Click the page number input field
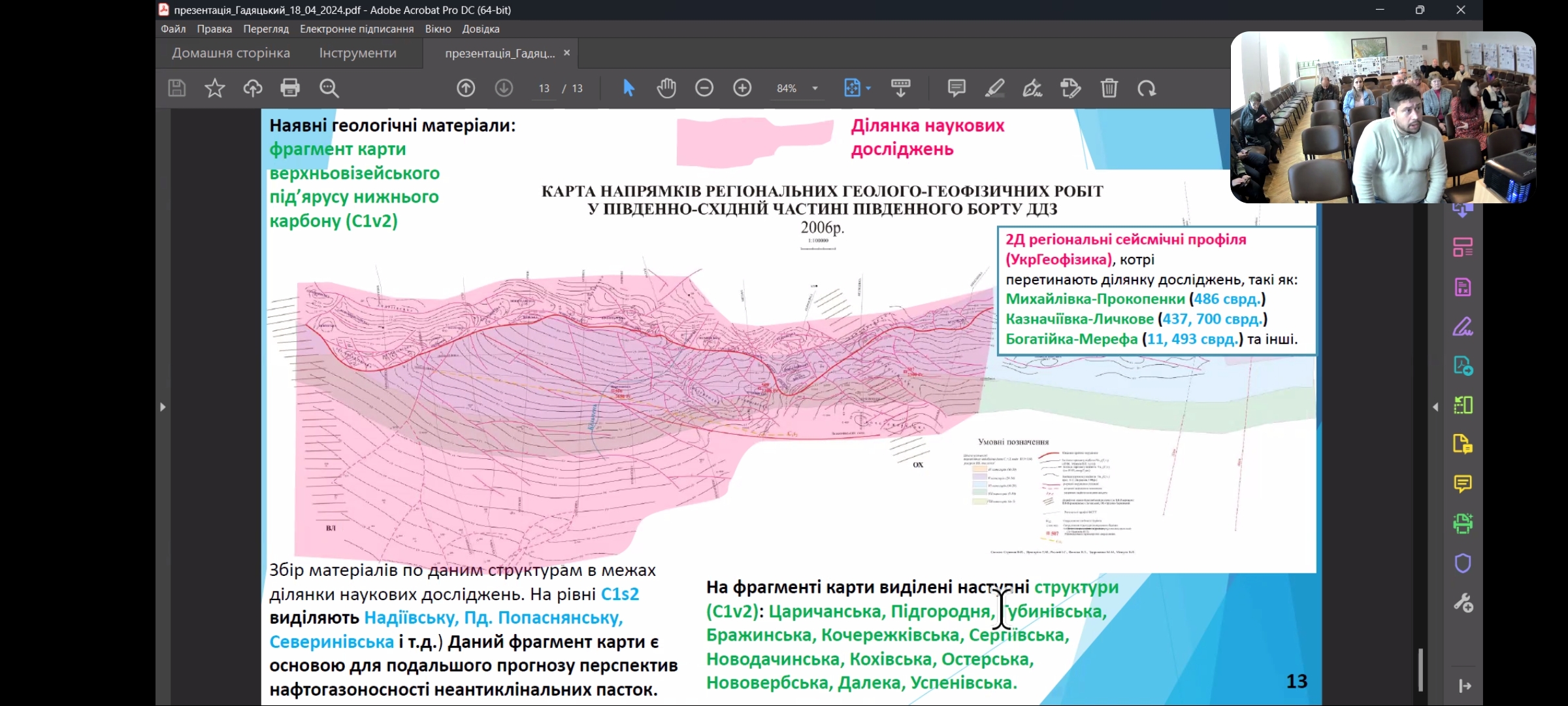This screenshot has height=706, width=1568. click(544, 88)
